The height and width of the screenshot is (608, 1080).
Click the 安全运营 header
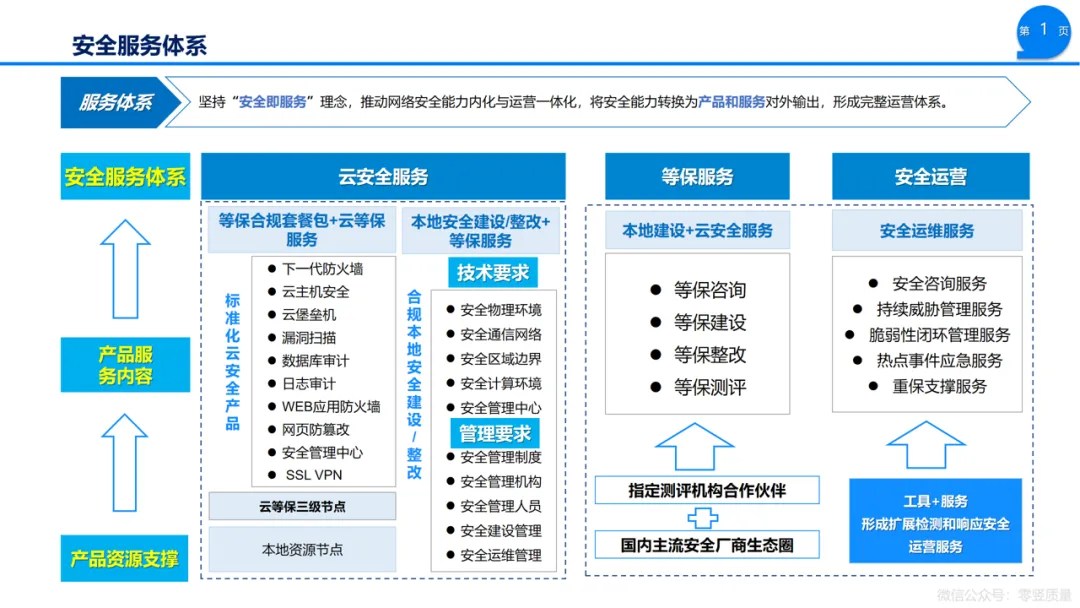[931, 176]
